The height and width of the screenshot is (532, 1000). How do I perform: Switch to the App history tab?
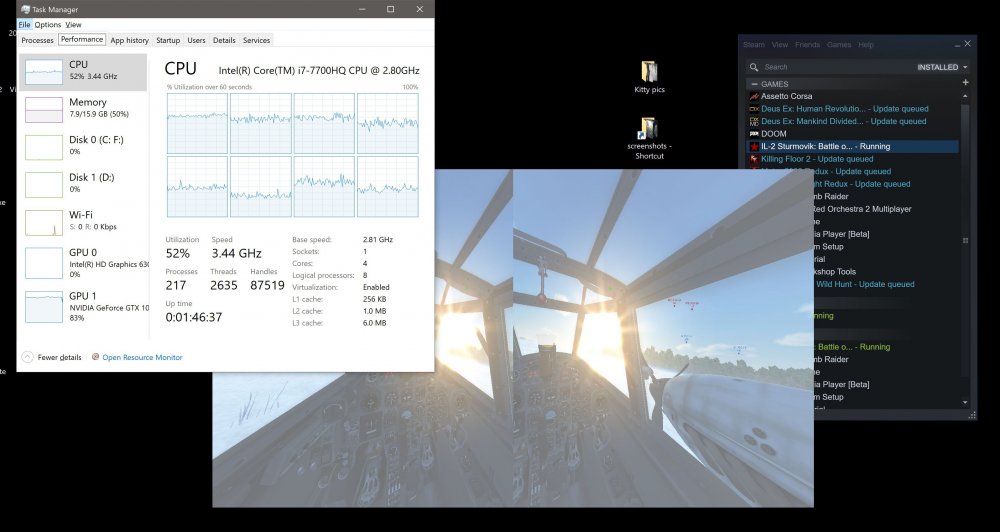(129, 40)
